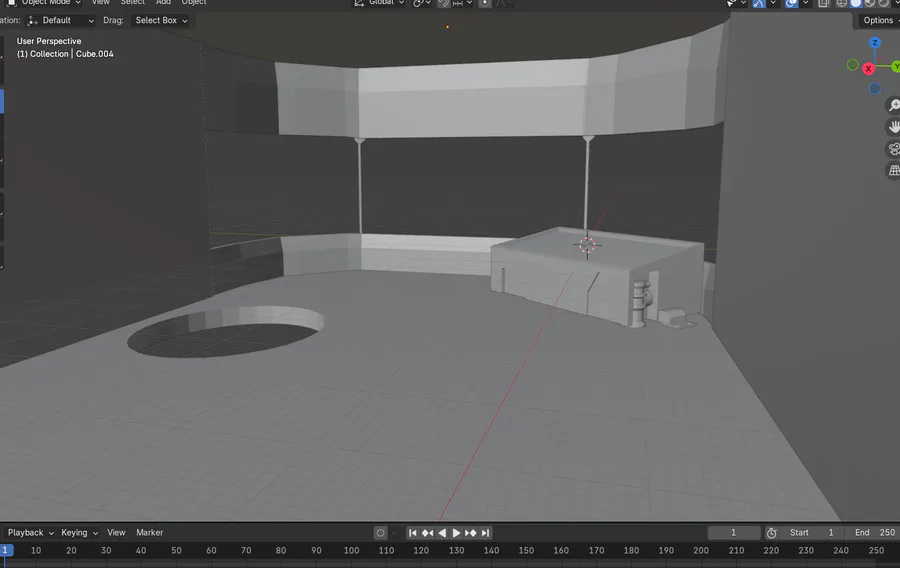Switch to material preview shading
The image size is (900, 568).
pyautogui.click(x=870, y=3)
